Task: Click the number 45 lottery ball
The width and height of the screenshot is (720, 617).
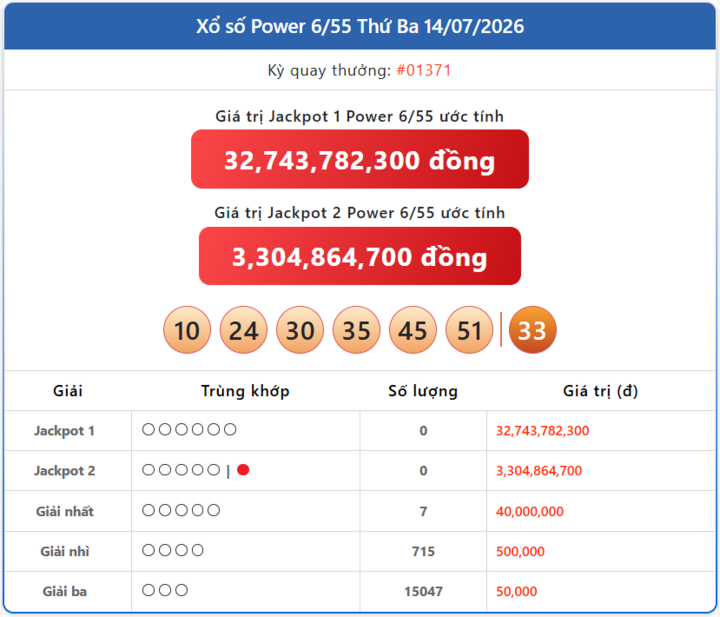Action: (413, 330)
